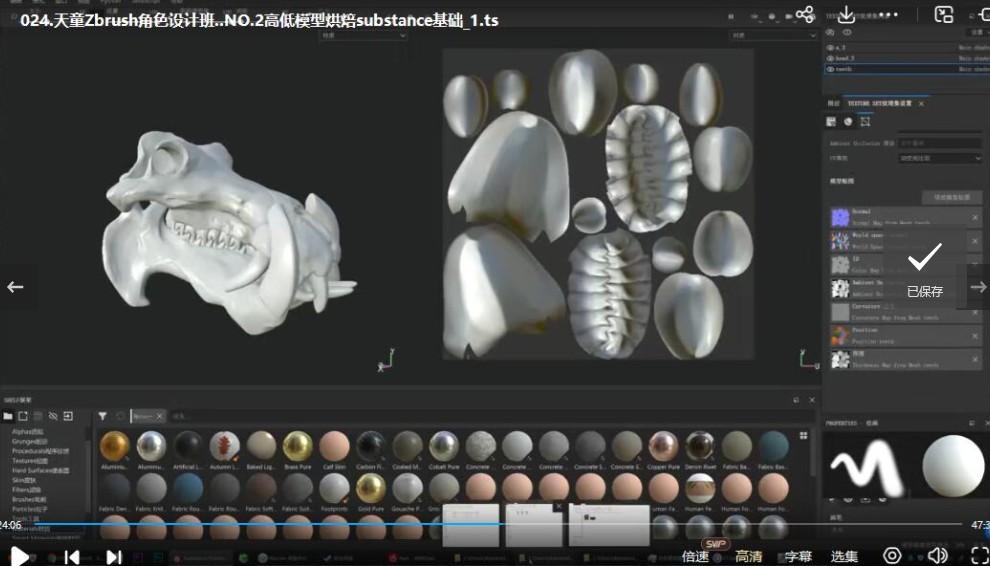Toggle visibility of the teeth texture set
Viewport: 990px width, 566px height.
(830, 69)
